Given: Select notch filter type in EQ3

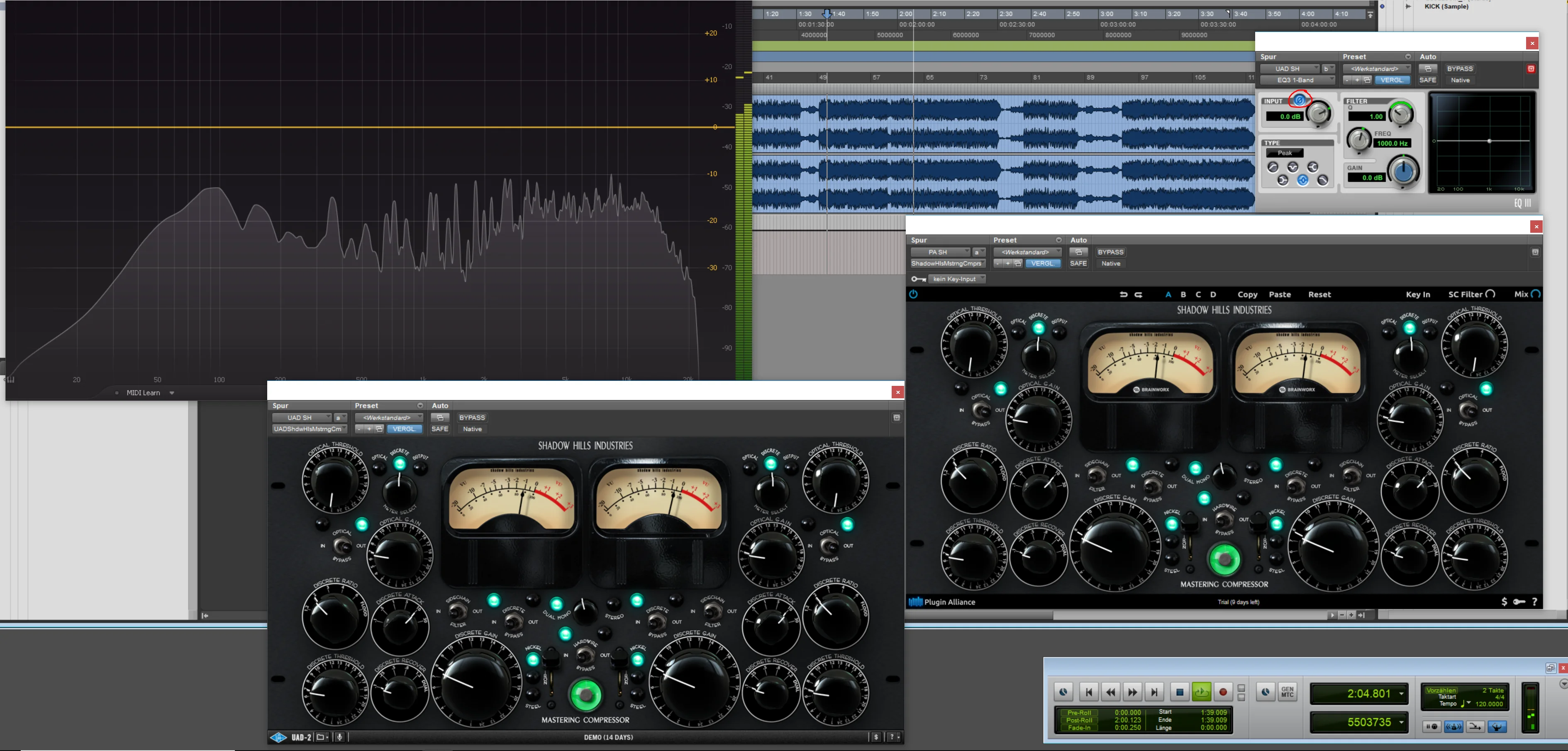Looking at the screenshot, I should 1293,167.
